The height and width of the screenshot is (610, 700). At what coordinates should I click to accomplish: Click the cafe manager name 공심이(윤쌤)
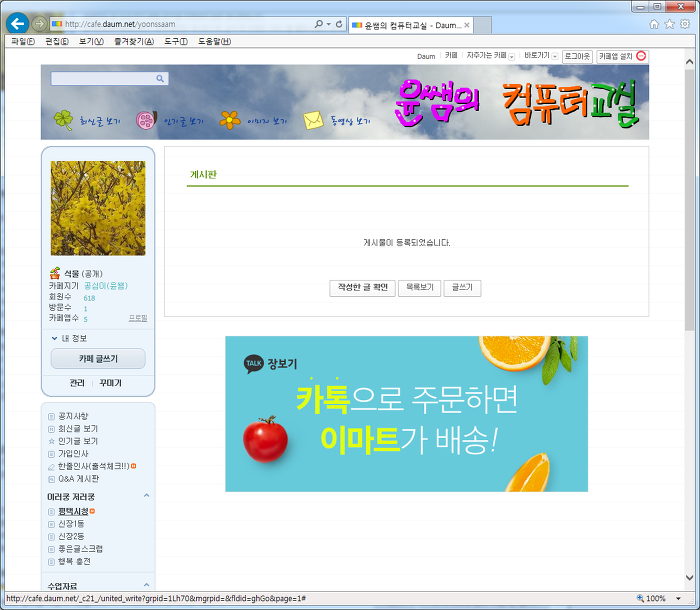106,286
